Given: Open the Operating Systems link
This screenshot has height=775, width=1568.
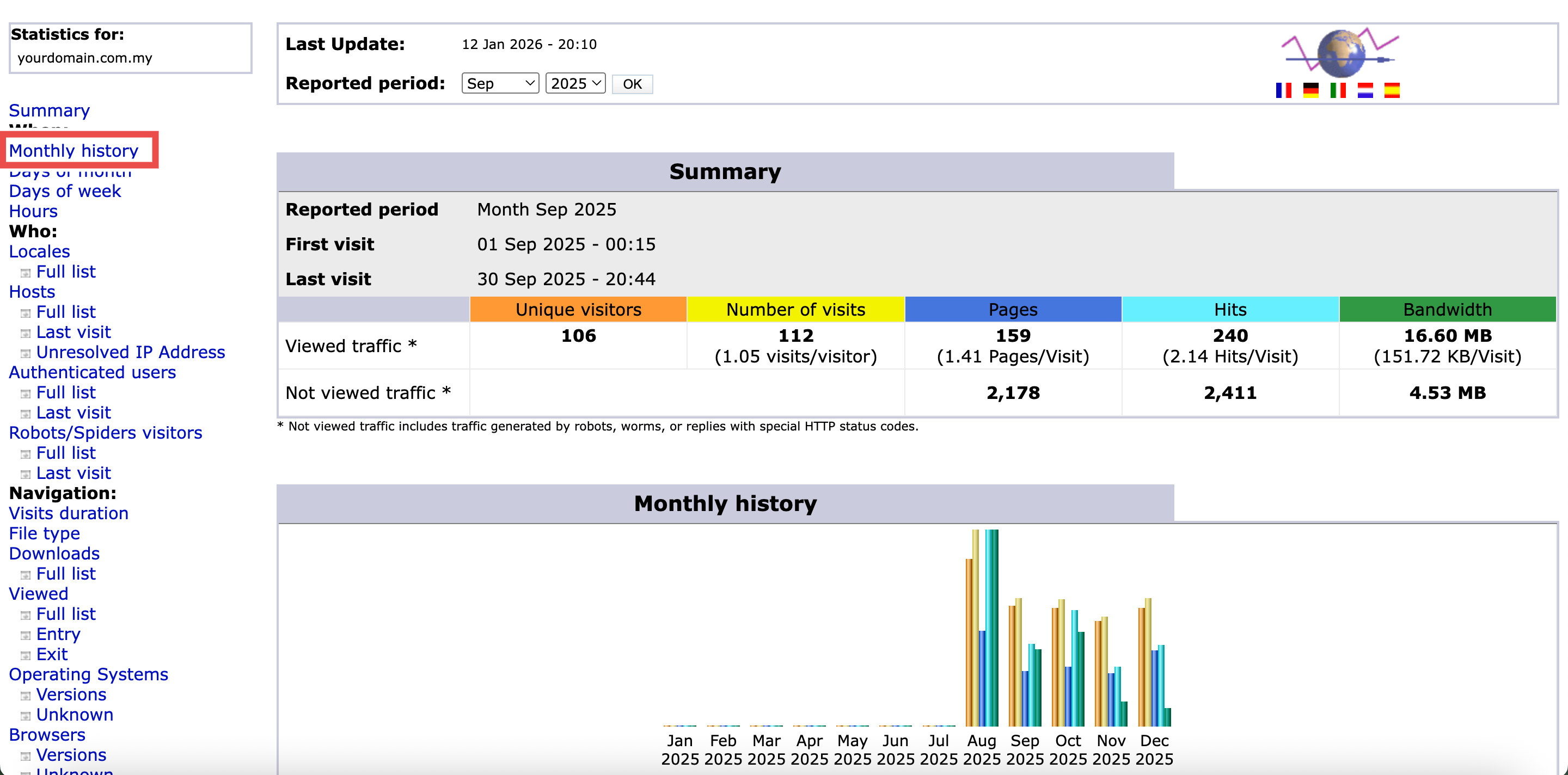Looking at the screenshot, I should (88, 674).
